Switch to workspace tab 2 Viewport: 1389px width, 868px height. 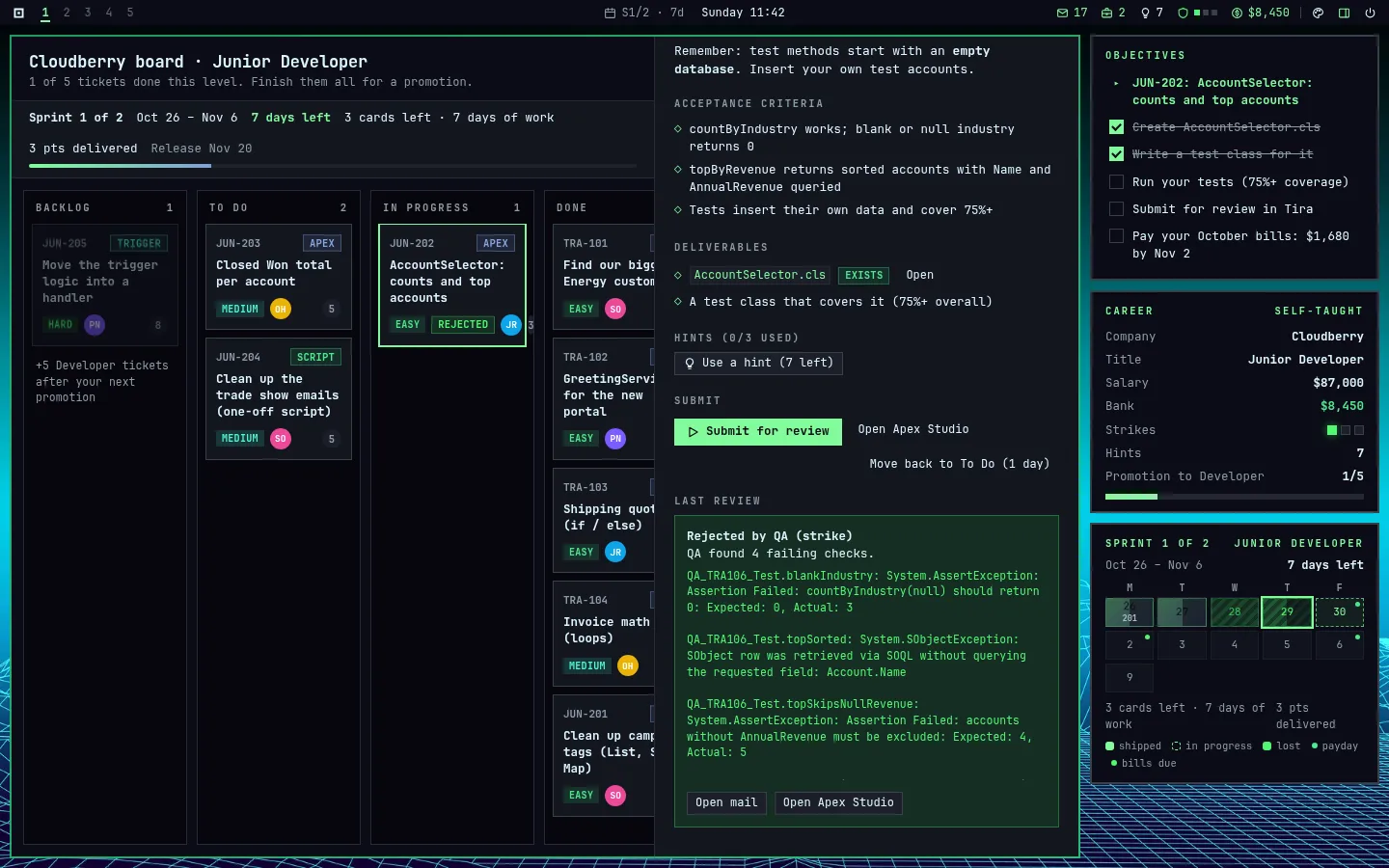[67, 13]
